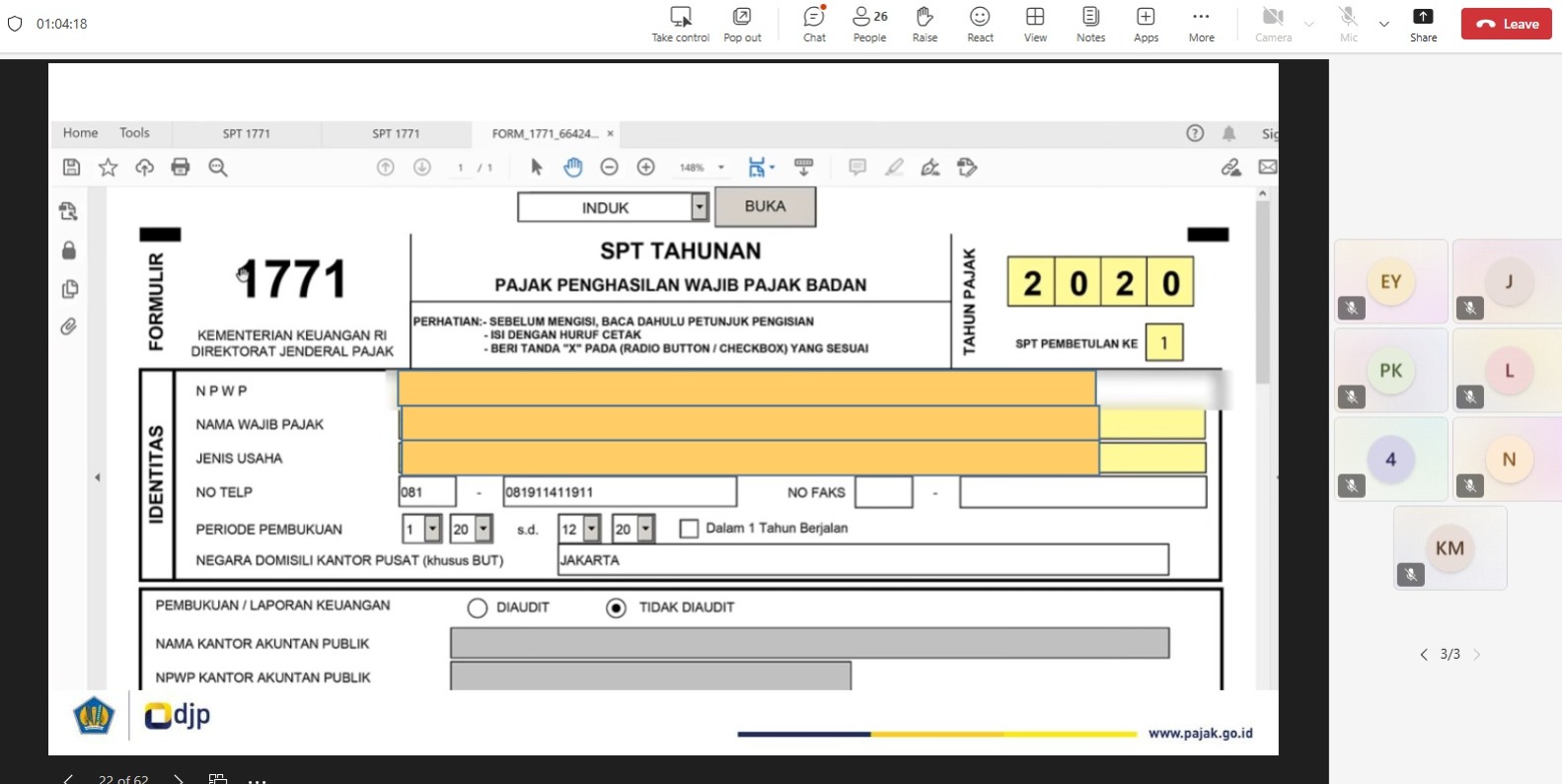Select the TIDAK DIAUDIT radio button
The width and height of the screenshot is (1562, 784).
click(616, 608)
